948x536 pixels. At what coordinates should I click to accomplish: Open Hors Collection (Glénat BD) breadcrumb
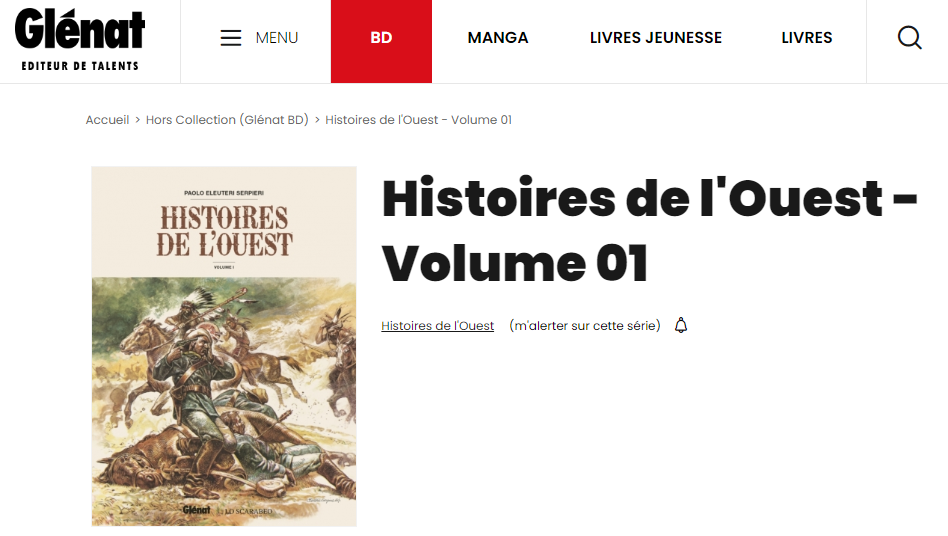pos(227,120)
